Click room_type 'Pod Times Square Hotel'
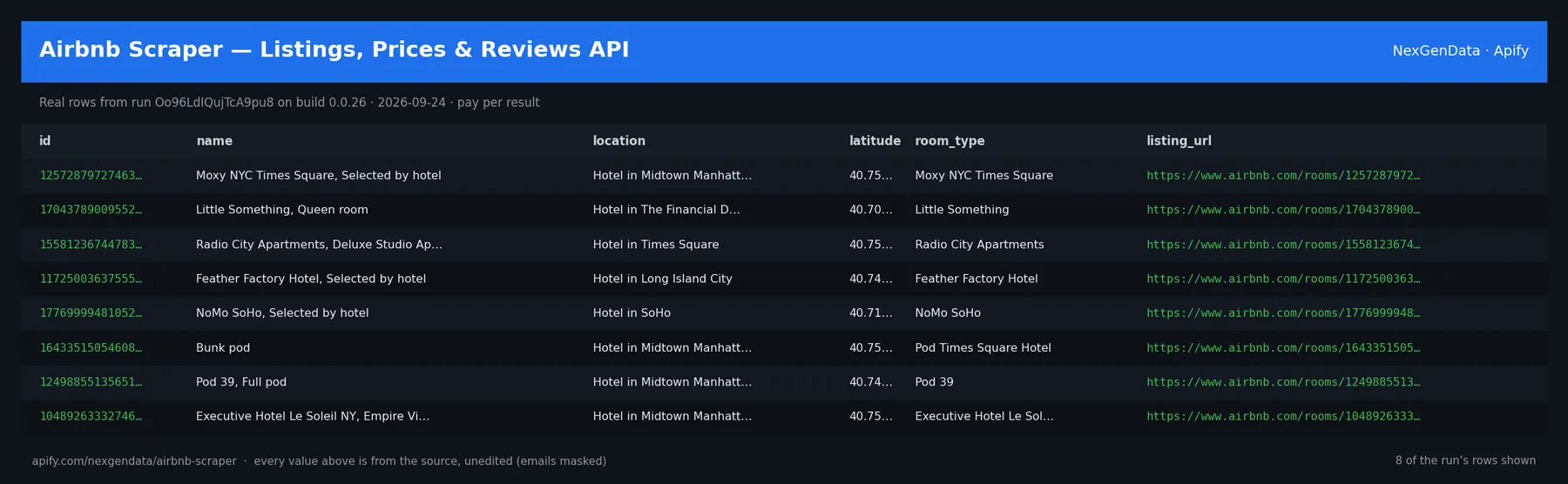Image resolution: width=1568 pixels, height=484 pixels. click(x=983, y=347)
